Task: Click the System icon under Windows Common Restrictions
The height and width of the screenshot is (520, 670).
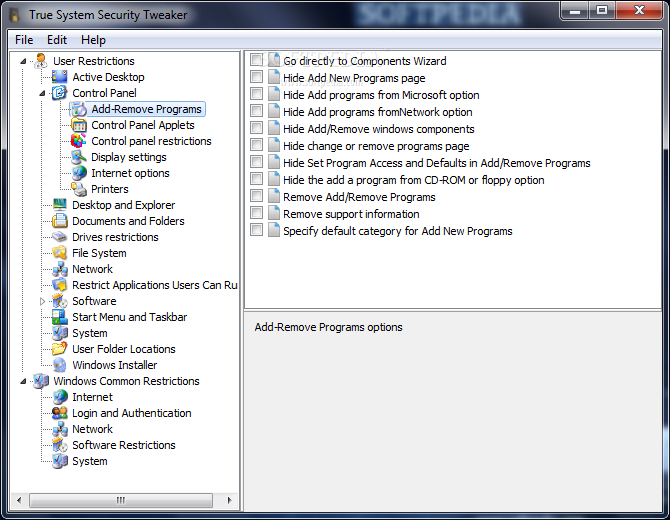Action: click(x=59, y=461)
